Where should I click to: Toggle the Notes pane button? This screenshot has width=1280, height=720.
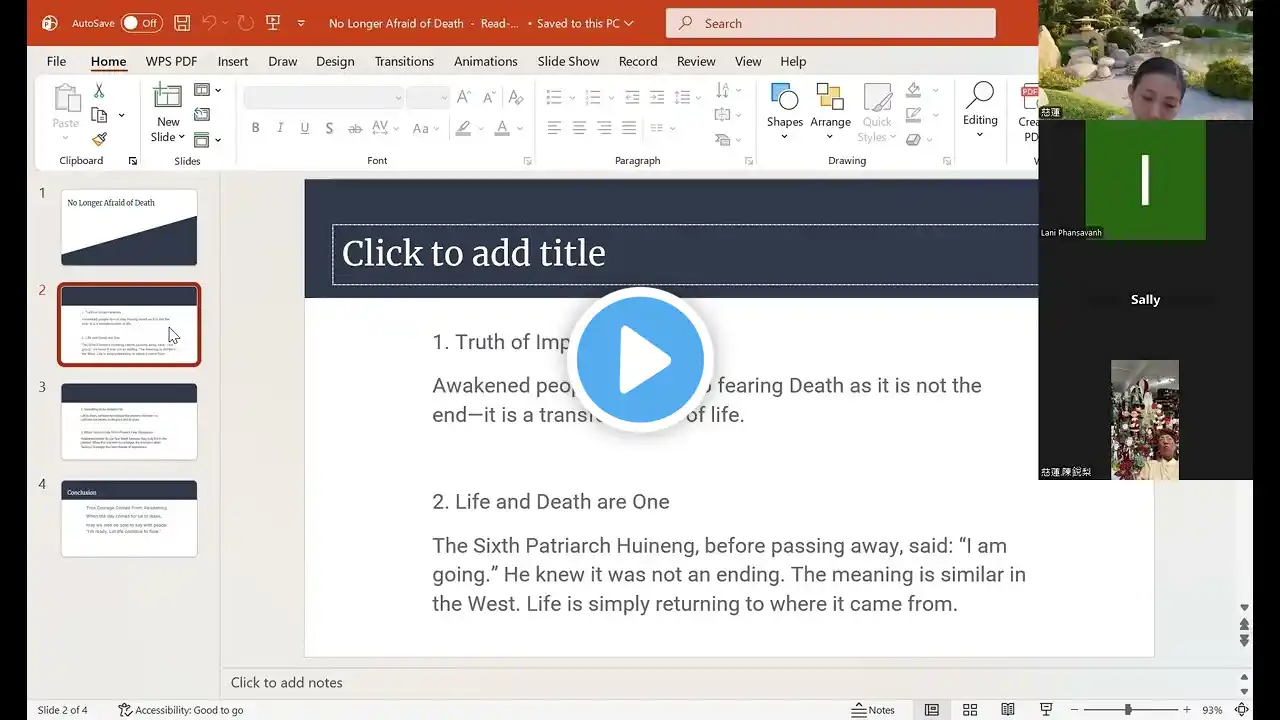click(873, 710)
